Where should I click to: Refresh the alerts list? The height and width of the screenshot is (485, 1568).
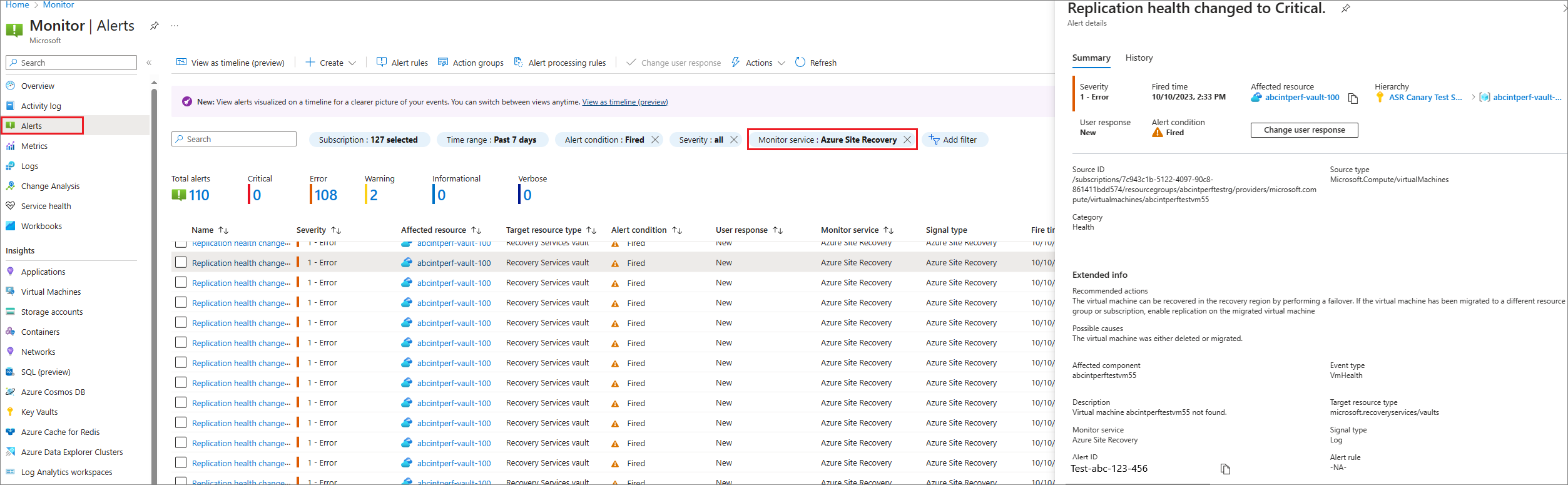(816, 63)
